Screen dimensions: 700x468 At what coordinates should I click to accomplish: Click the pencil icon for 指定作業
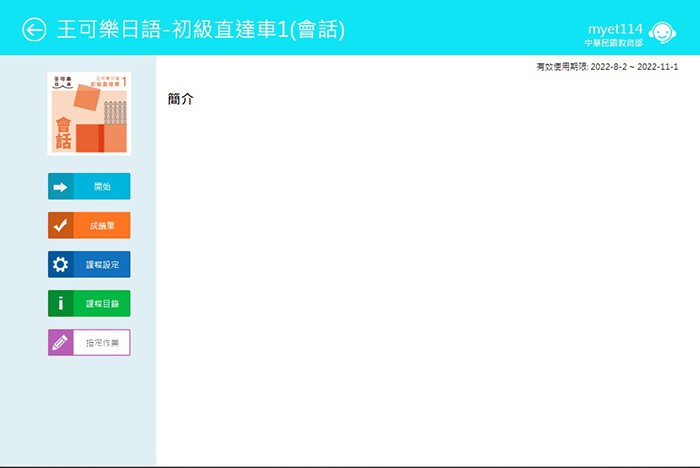[x=60, y=343]
